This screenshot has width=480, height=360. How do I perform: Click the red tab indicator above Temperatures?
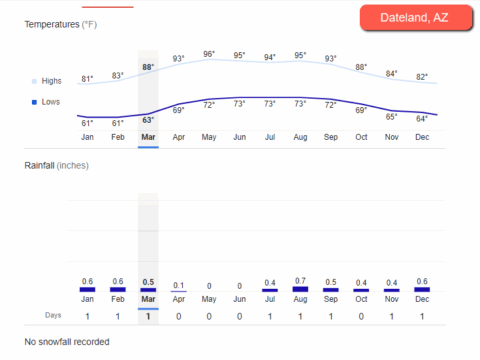pos(108,7)
